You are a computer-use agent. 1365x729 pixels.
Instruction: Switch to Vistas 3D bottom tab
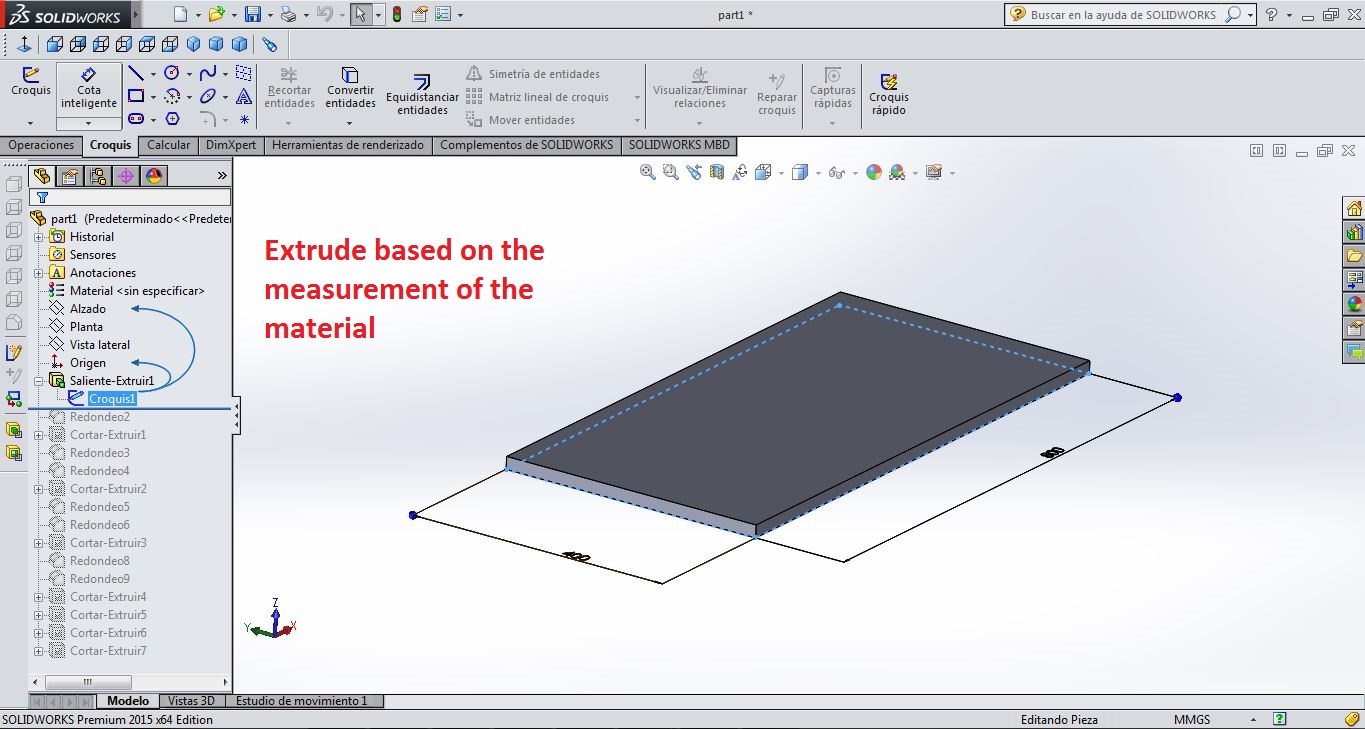191,701
